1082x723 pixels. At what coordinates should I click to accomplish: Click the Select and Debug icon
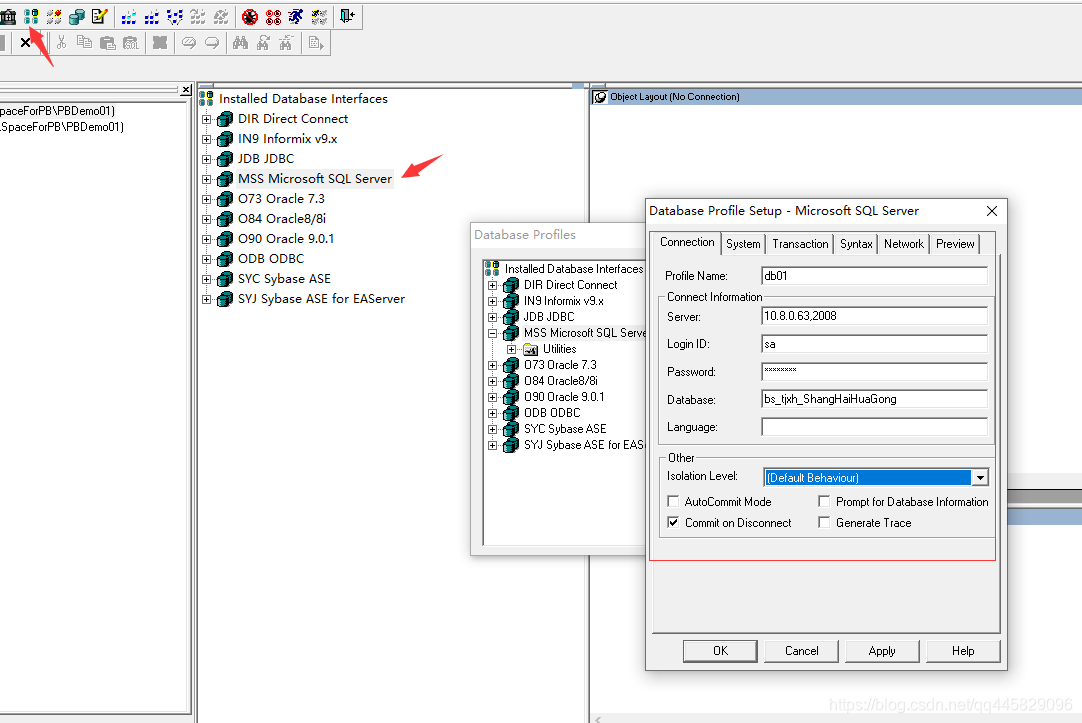[x=273, y=17]
